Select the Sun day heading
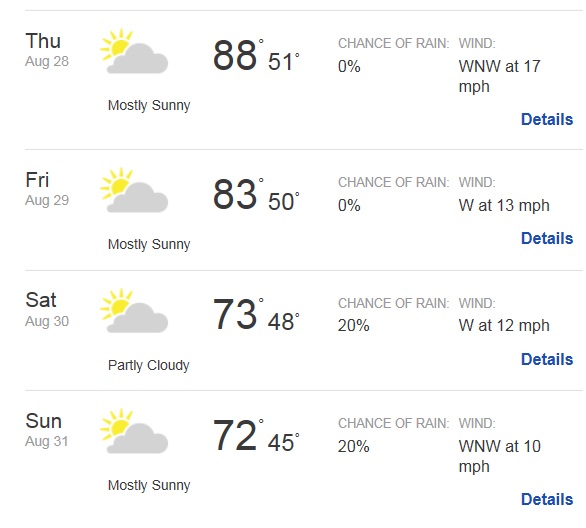 coord(43,421)
